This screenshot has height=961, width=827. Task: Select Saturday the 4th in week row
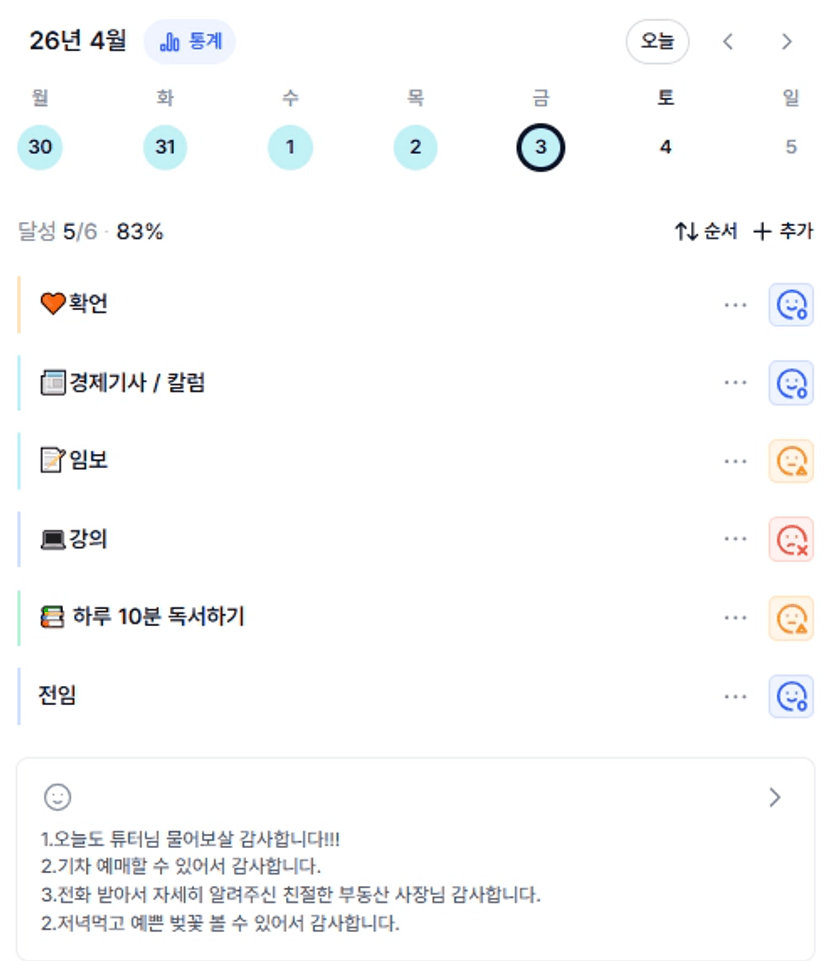pyautogui.click(x=665, y=148)
